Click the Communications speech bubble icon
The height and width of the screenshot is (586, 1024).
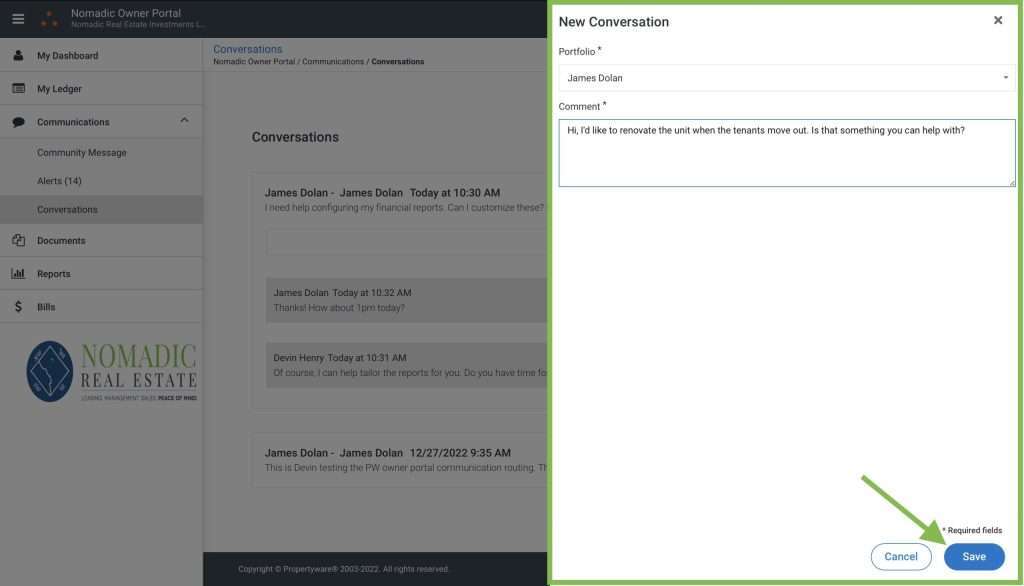tap(18, 122)
